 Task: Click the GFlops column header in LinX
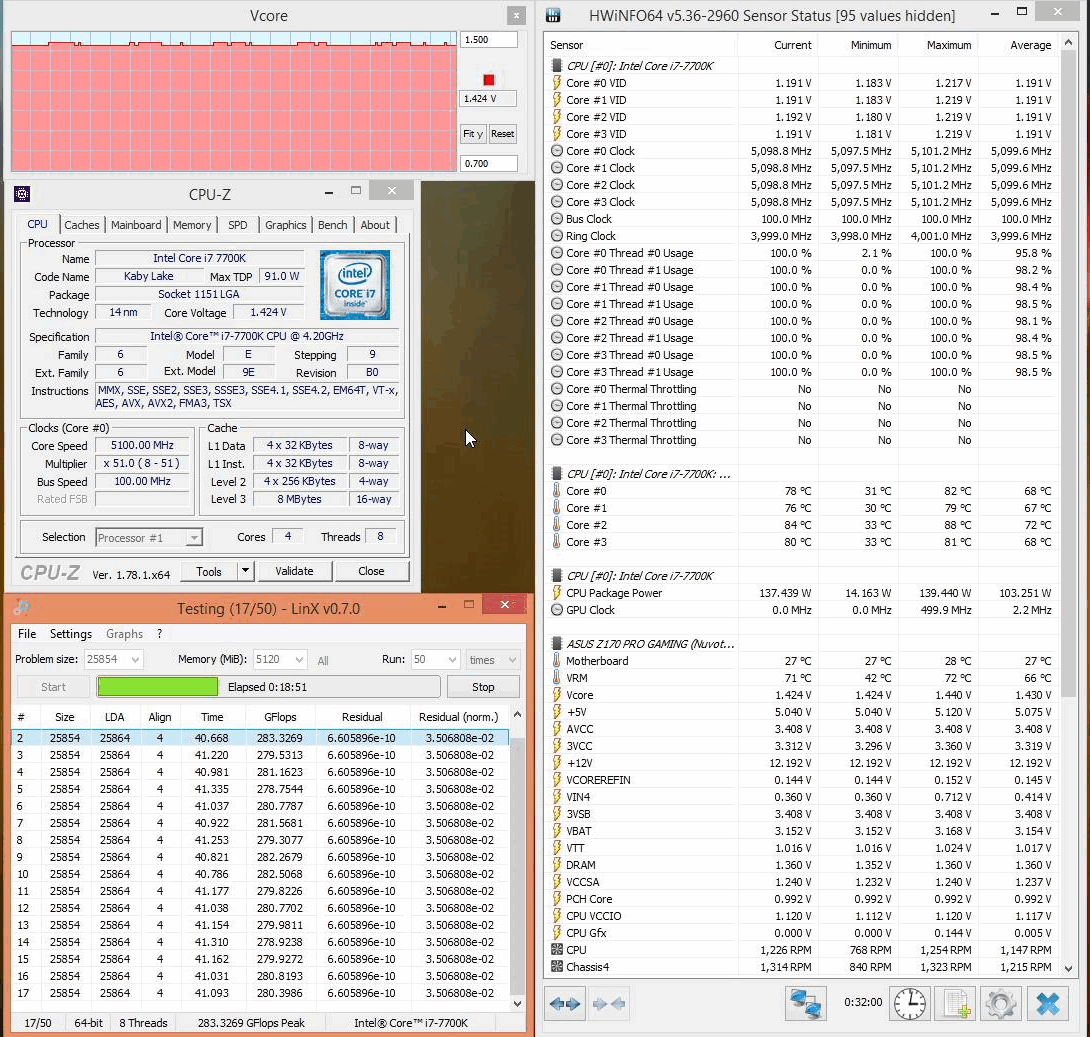280,717
